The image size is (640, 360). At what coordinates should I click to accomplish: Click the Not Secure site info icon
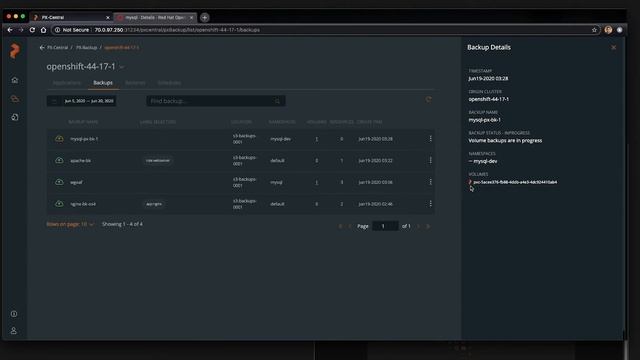58,30
